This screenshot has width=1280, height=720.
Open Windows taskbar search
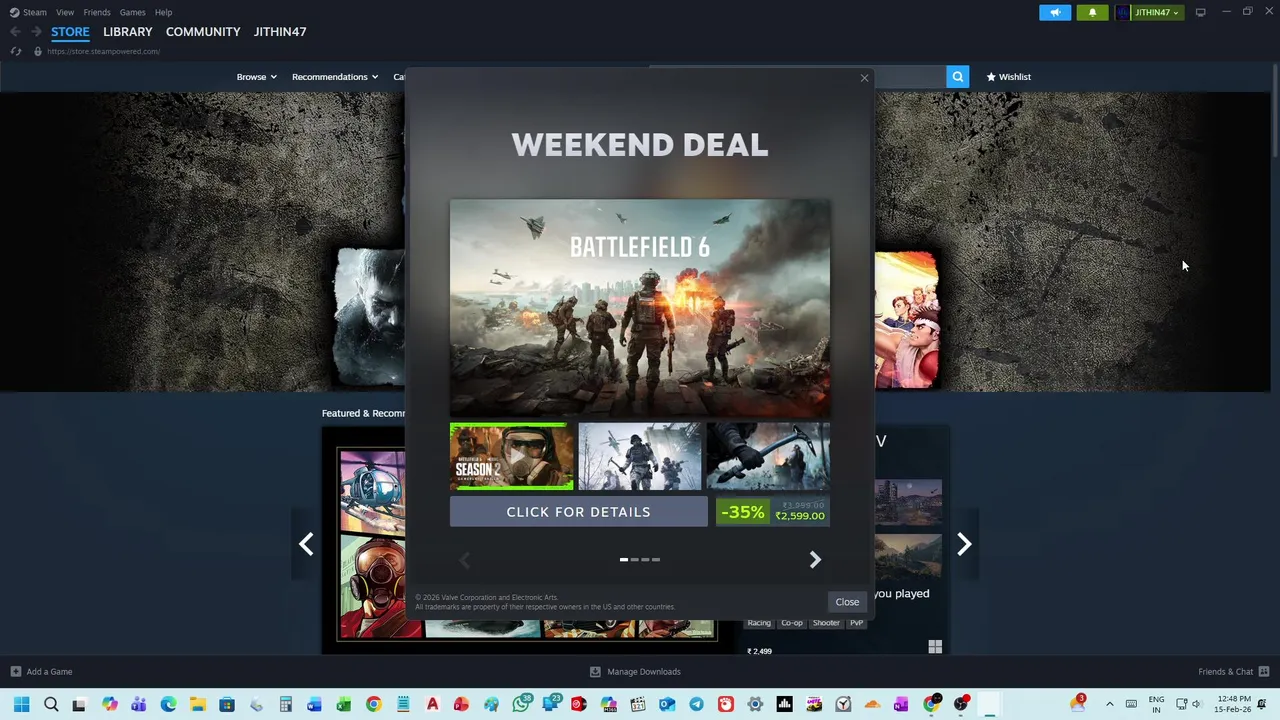tap(51, 704)
